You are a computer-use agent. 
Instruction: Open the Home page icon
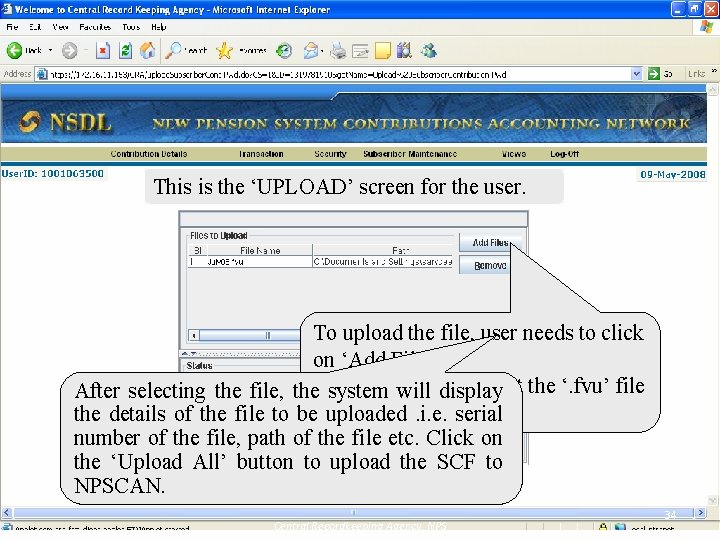147,51
